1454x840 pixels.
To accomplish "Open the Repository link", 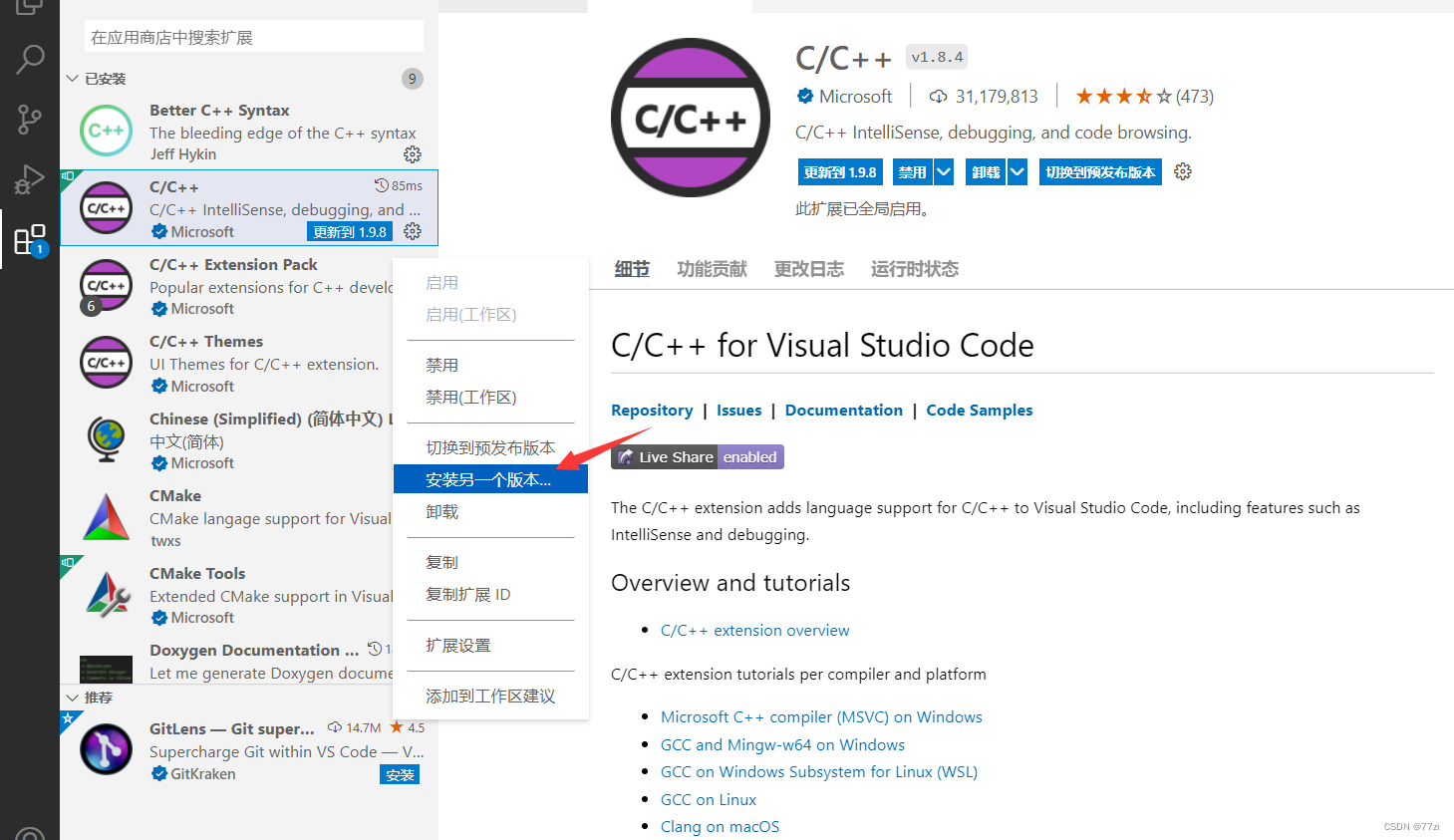I will pyautogui.click(x=652, y=411).
